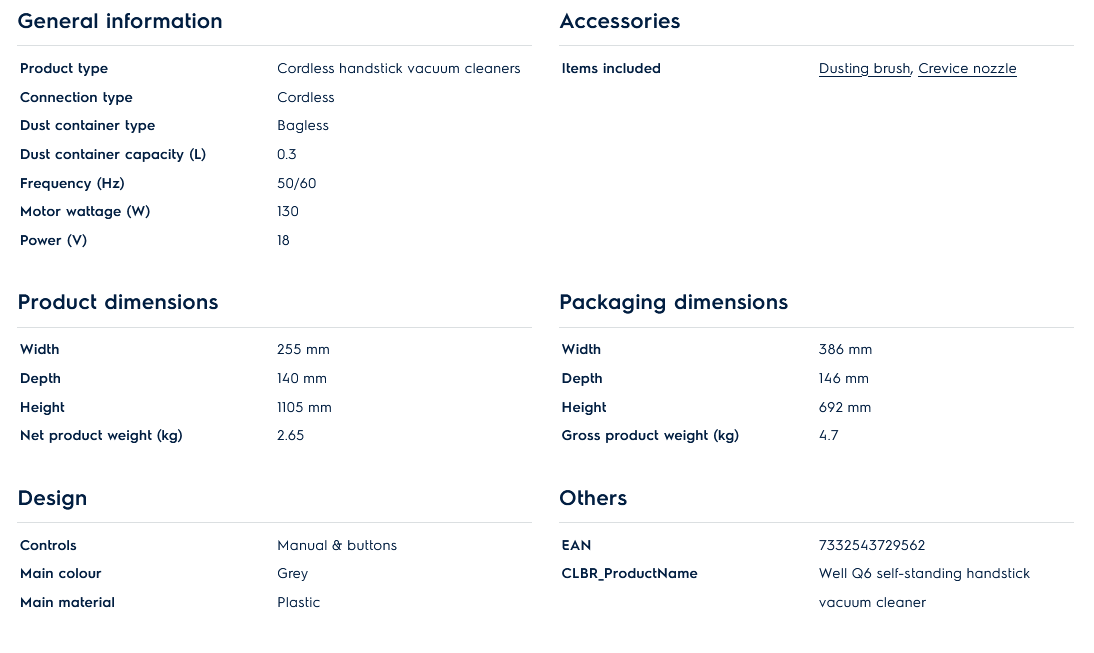Click the Main colour Grey value
Screen dimensions: 1094x653
point(293,574)
